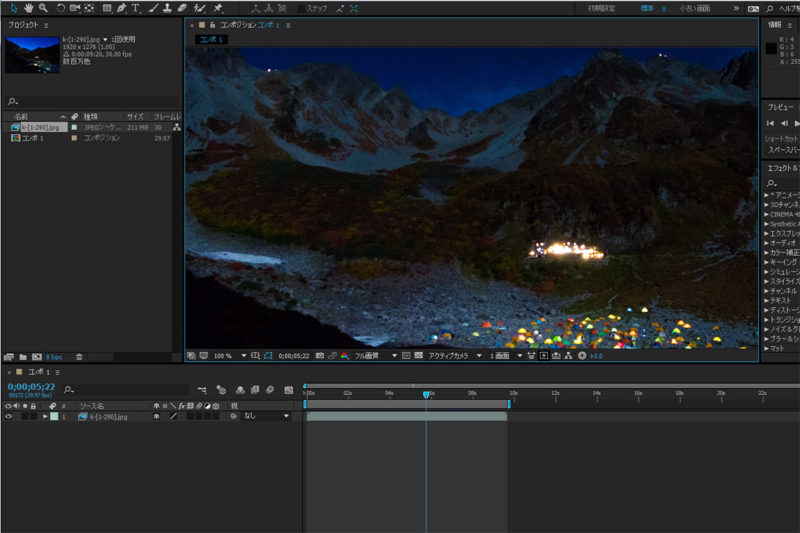Toggle Fast Previews button in viewer

tap(544, 356)
